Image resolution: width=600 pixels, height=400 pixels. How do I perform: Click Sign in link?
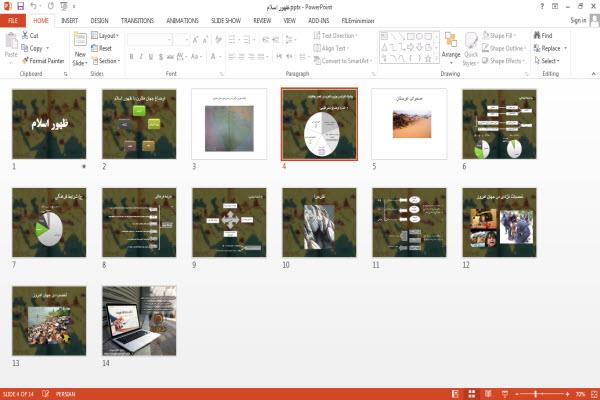click(578, 20)
